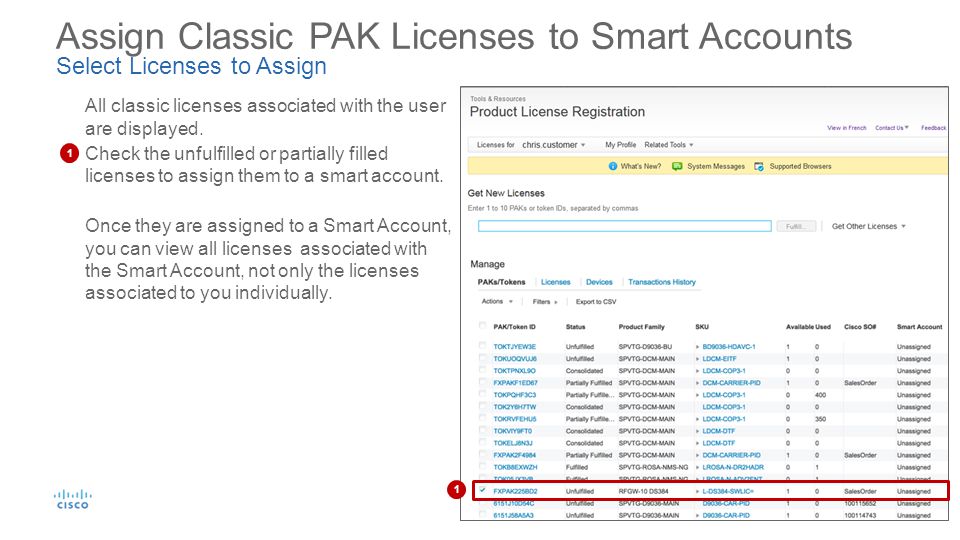Viewport: 960px width, 540px height.
Task: Open the Contact Us dropdown
Action: click(x=891, y=128)
